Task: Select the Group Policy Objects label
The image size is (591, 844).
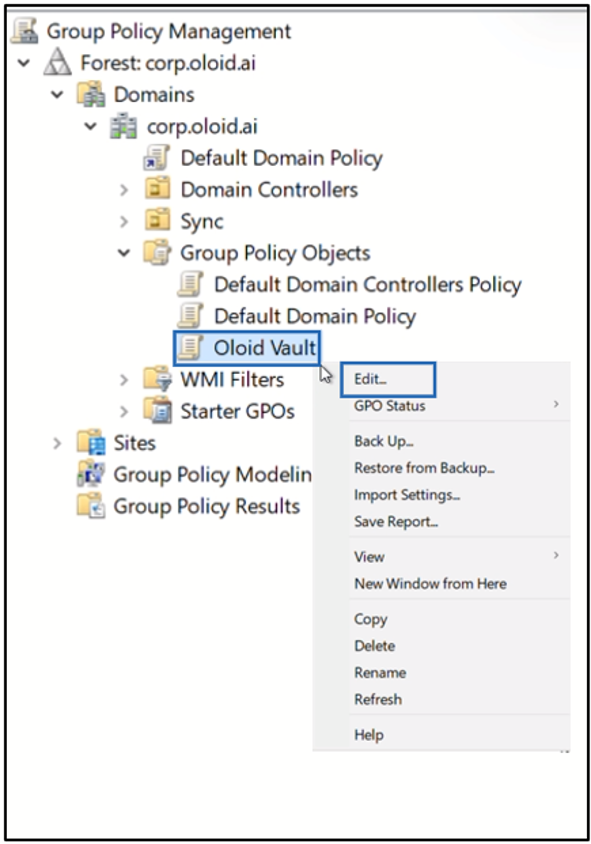Action: click(x=275, y=253)
